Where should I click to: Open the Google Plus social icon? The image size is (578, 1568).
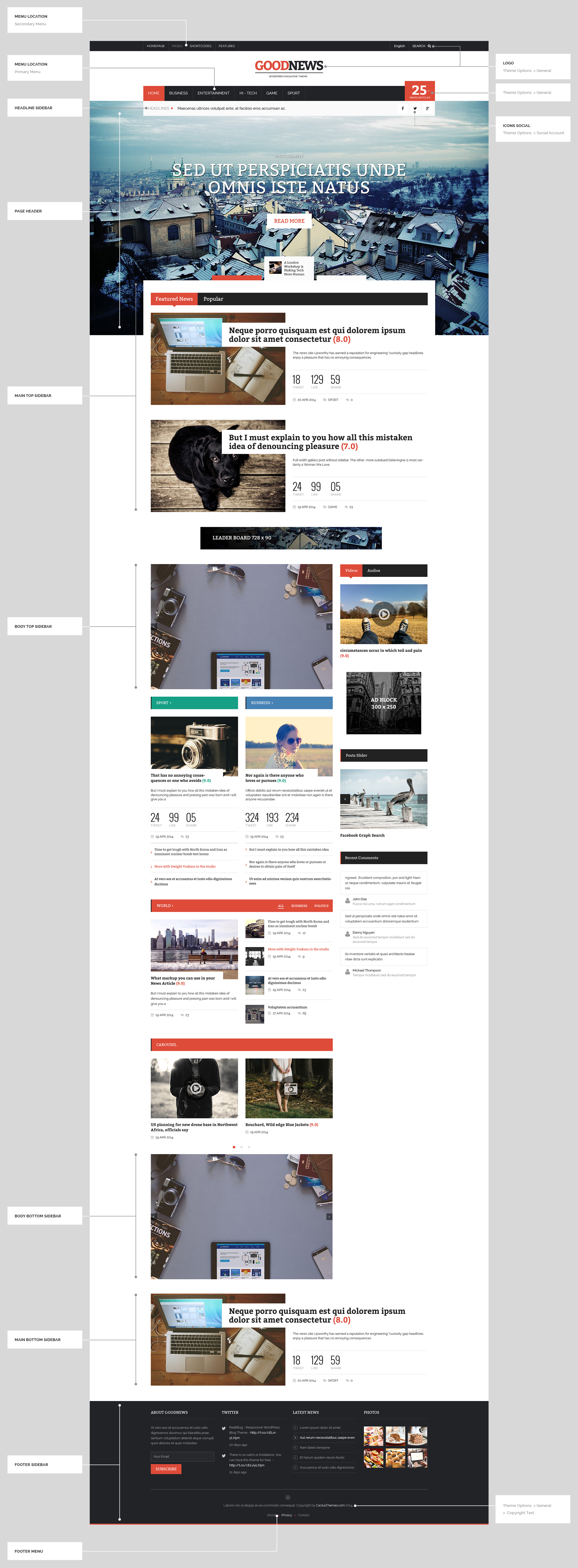[427, 109]
